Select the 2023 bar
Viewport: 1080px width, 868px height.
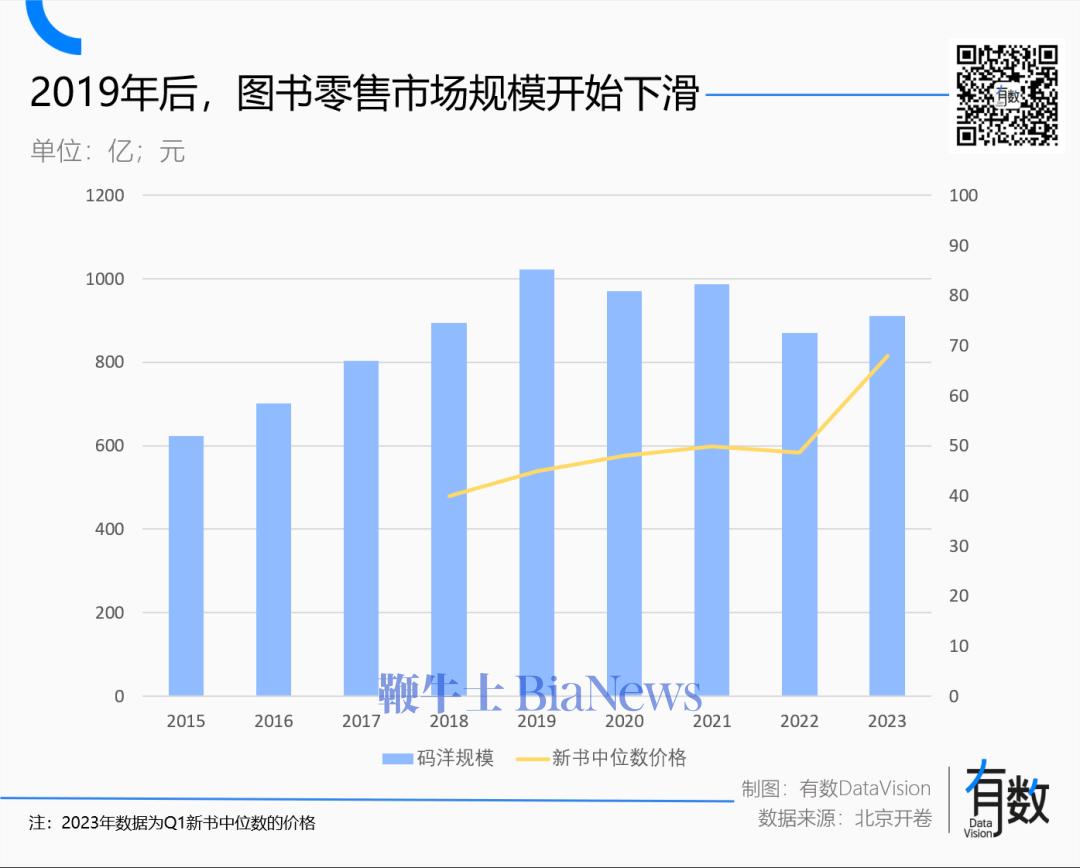(887, 506)
